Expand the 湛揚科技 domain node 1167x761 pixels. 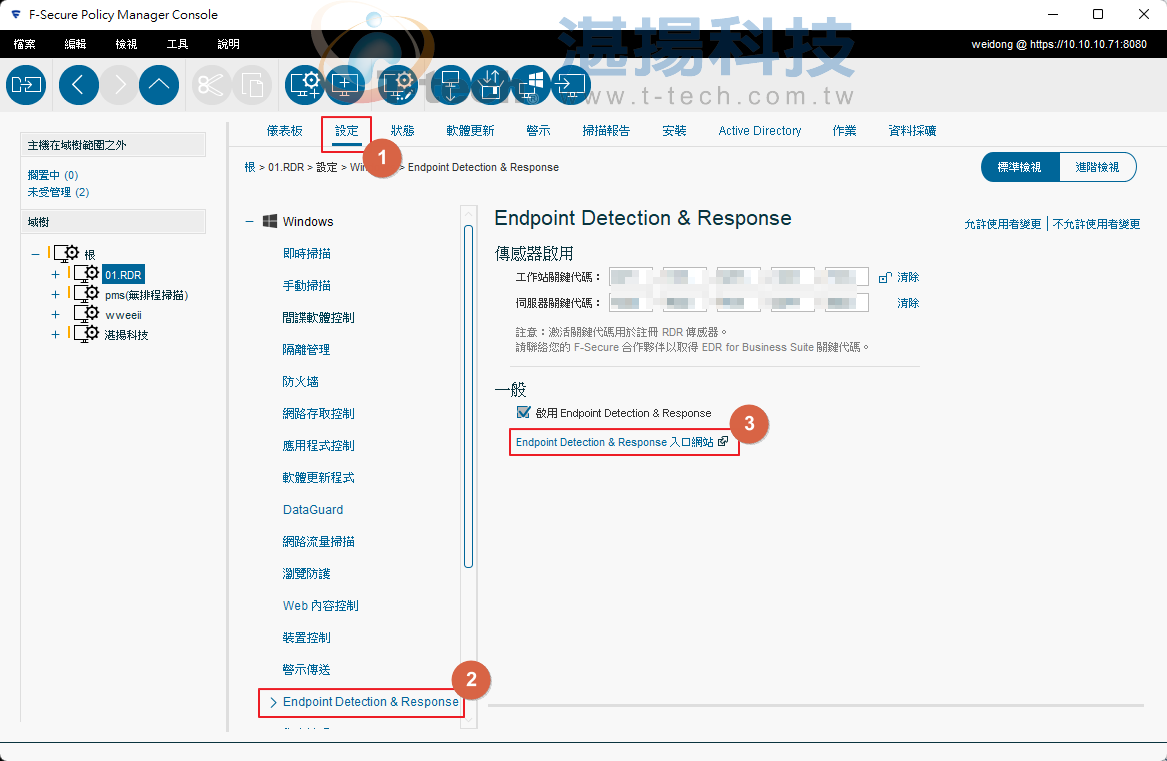click(55, 335)
